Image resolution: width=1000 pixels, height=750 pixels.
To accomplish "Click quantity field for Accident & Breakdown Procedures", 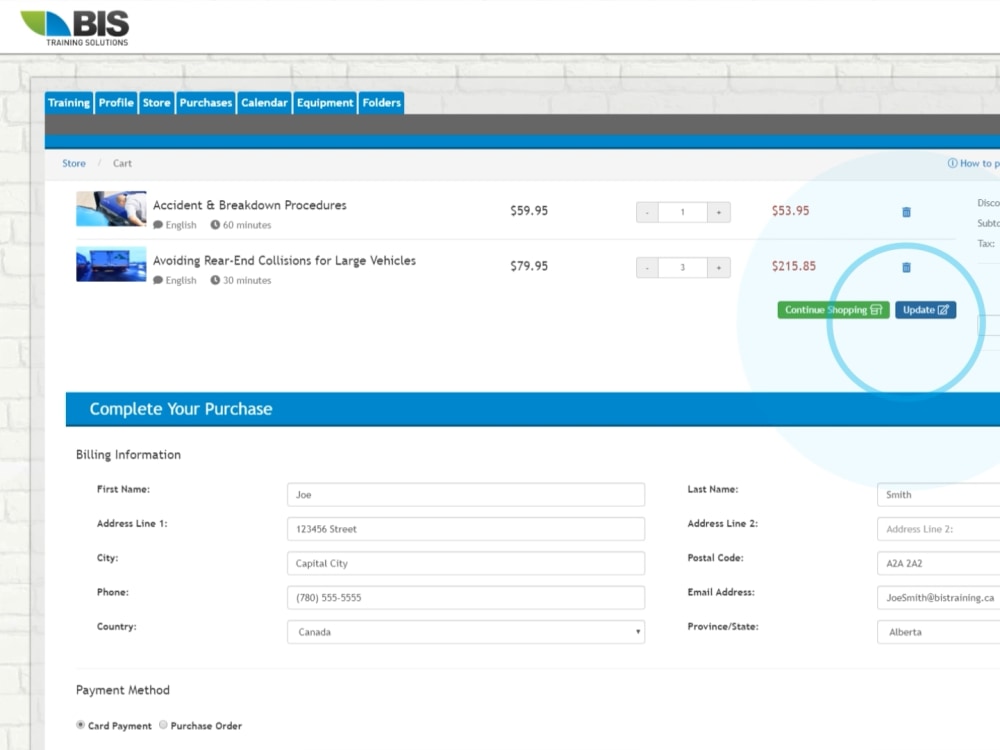I will click(x=682, y=212).
